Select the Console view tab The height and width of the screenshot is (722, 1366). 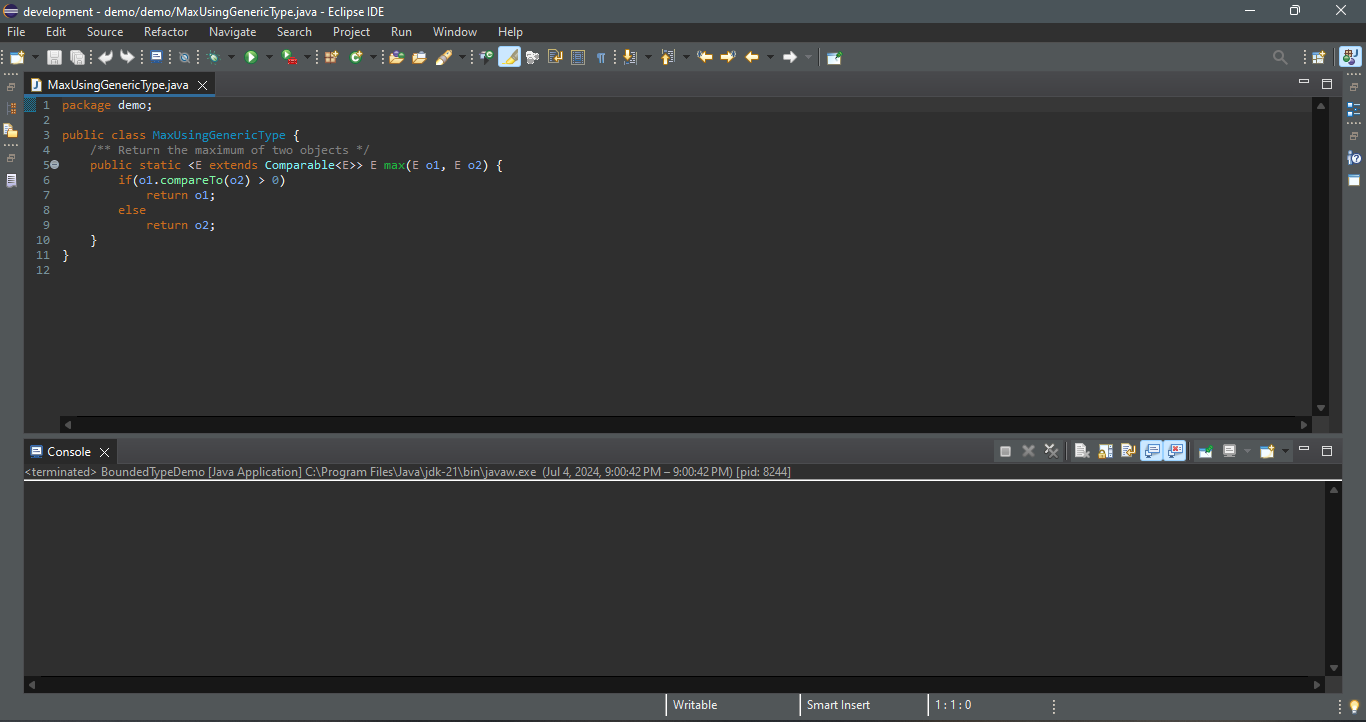pos(69,452)
